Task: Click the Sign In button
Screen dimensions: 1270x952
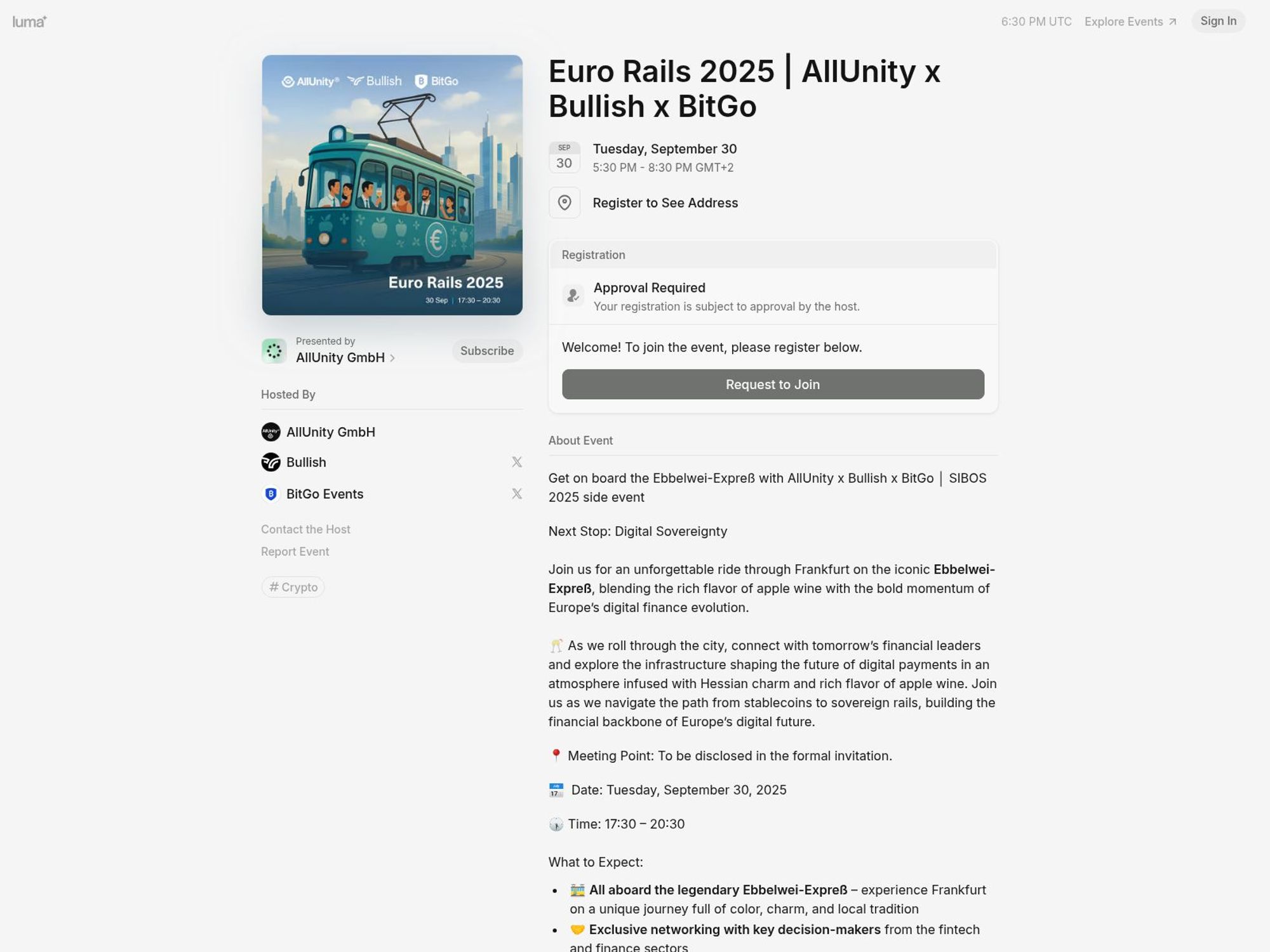Action: (x=1218, y=21)
